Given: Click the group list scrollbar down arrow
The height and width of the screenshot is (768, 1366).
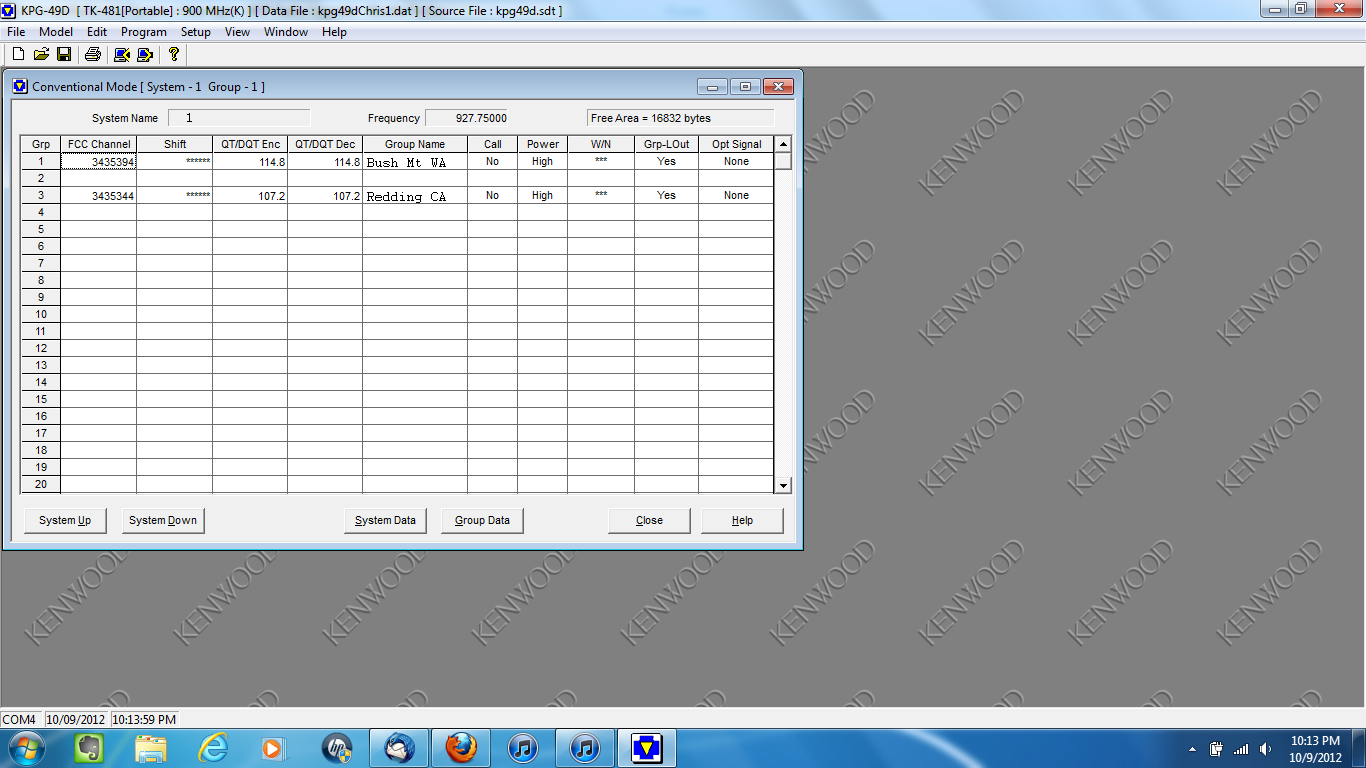Looking at the screenshot, I should (783, 485).
